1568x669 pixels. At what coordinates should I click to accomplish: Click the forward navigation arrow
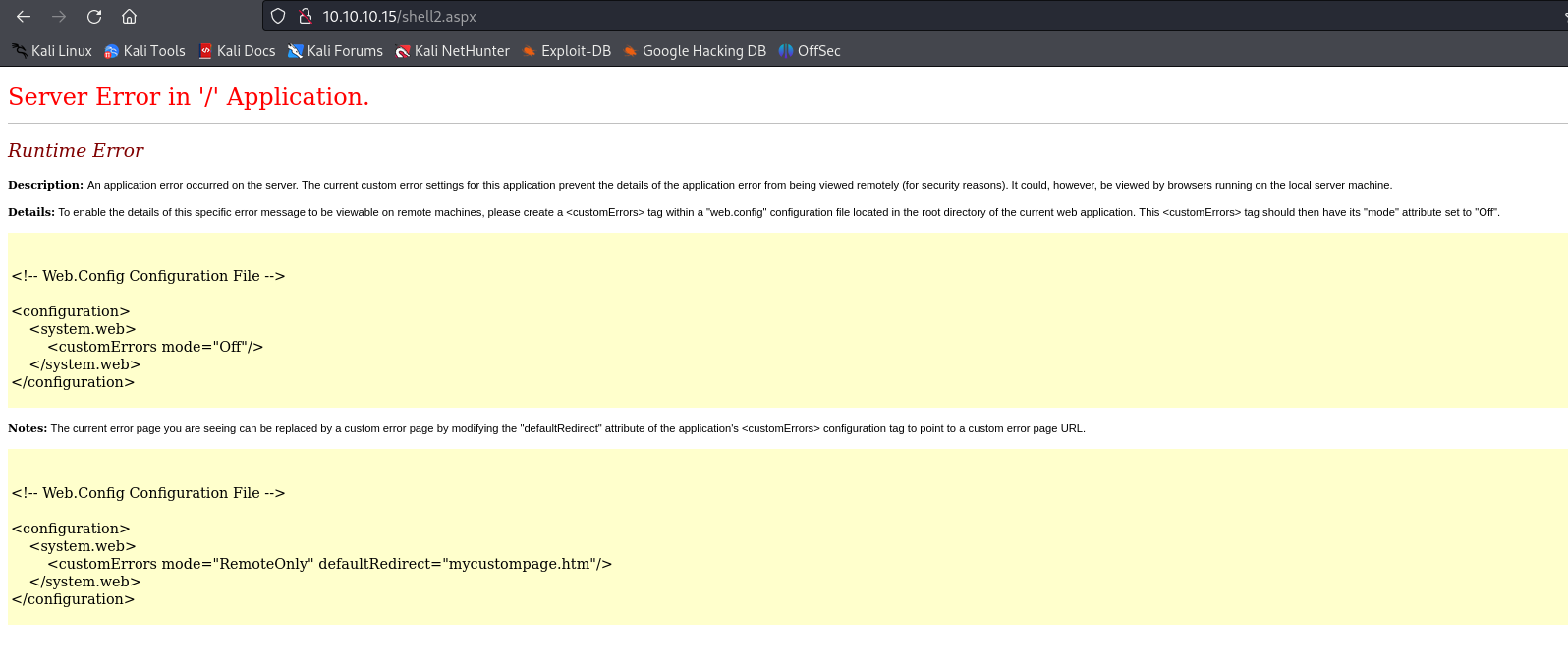(59, 17)
